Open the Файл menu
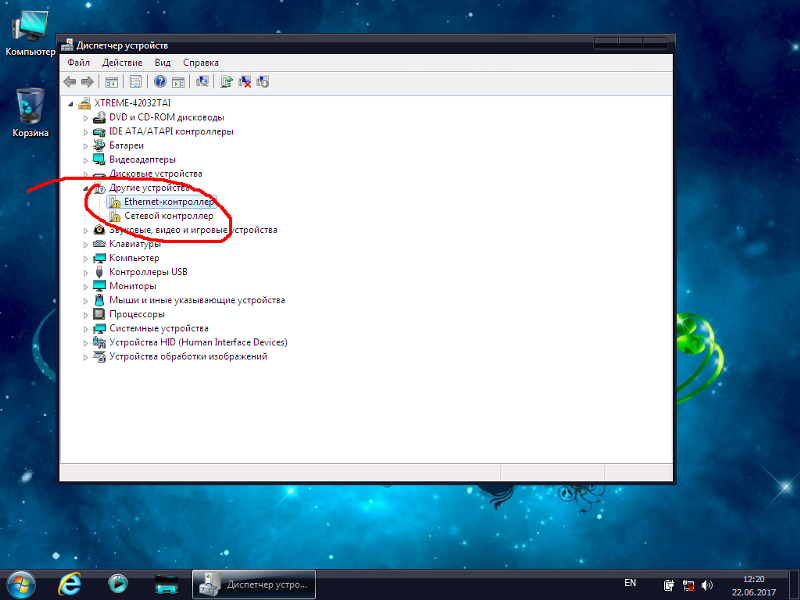The image size is (800, 600). (79, 63)
